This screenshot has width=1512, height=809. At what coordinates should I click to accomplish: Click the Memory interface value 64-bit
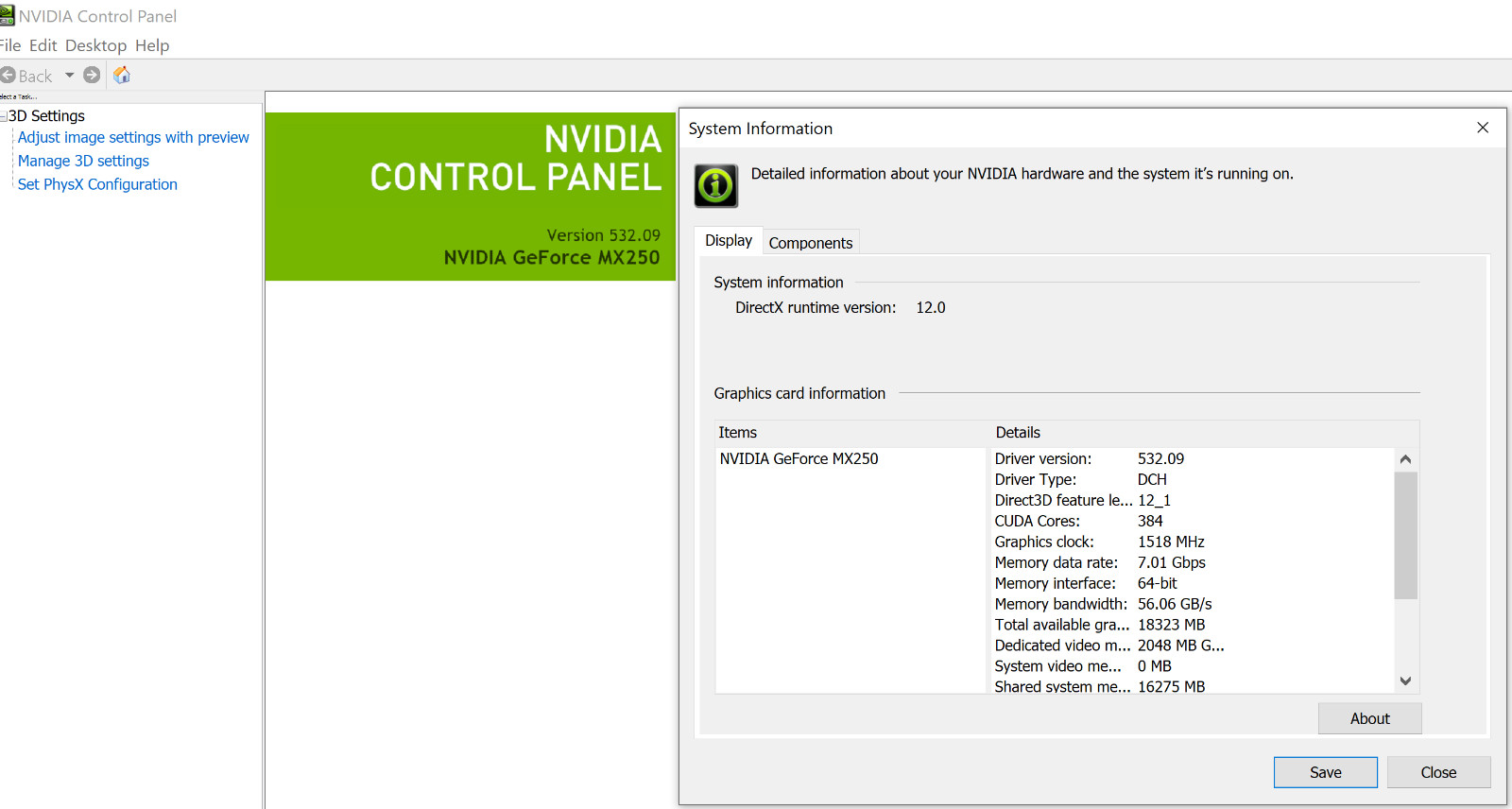(1158, 584)
